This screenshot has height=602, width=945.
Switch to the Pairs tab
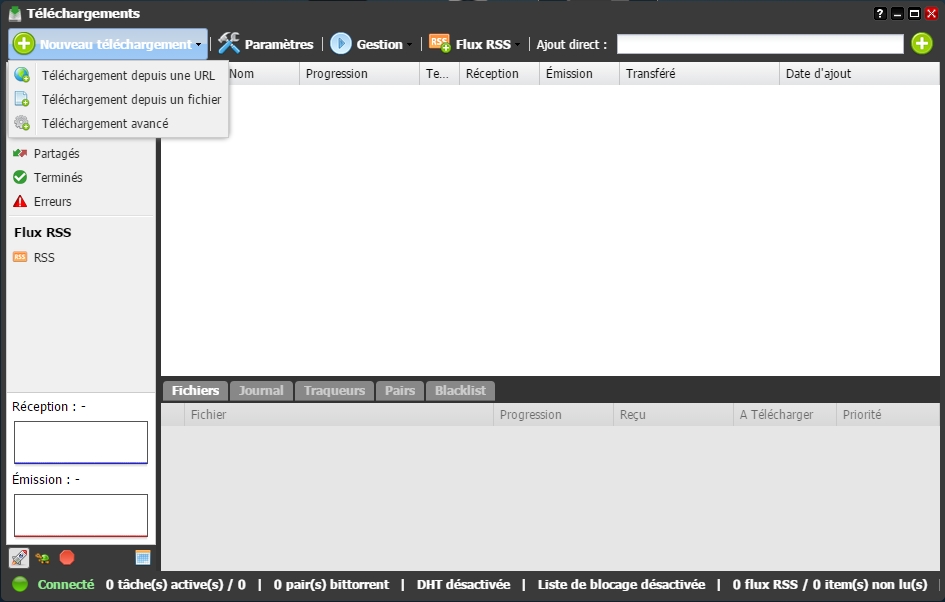[400, 390]
